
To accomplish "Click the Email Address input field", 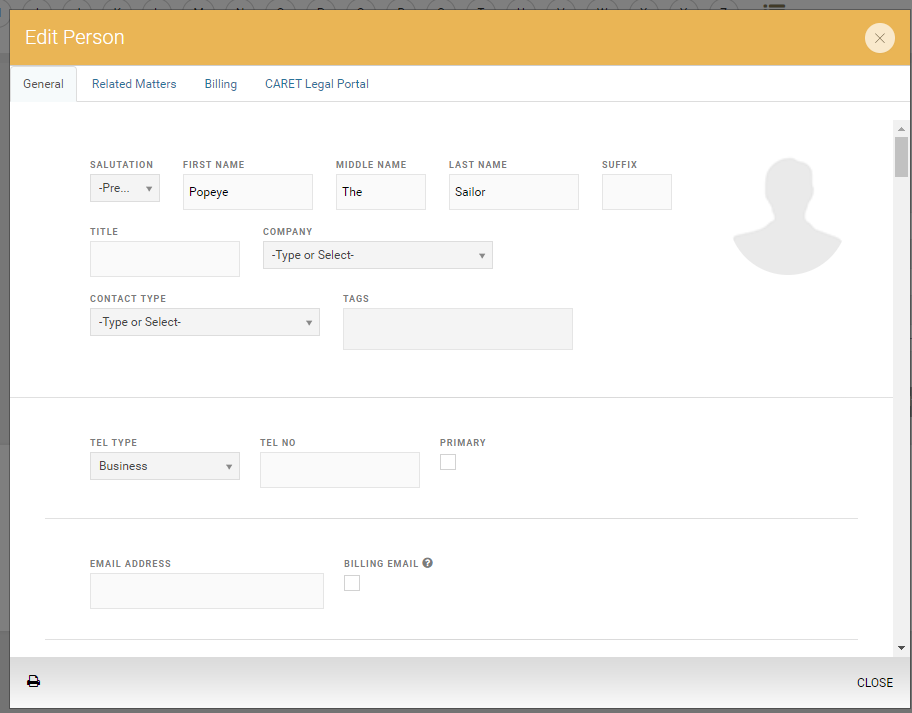I will click(x=206, y=591).
